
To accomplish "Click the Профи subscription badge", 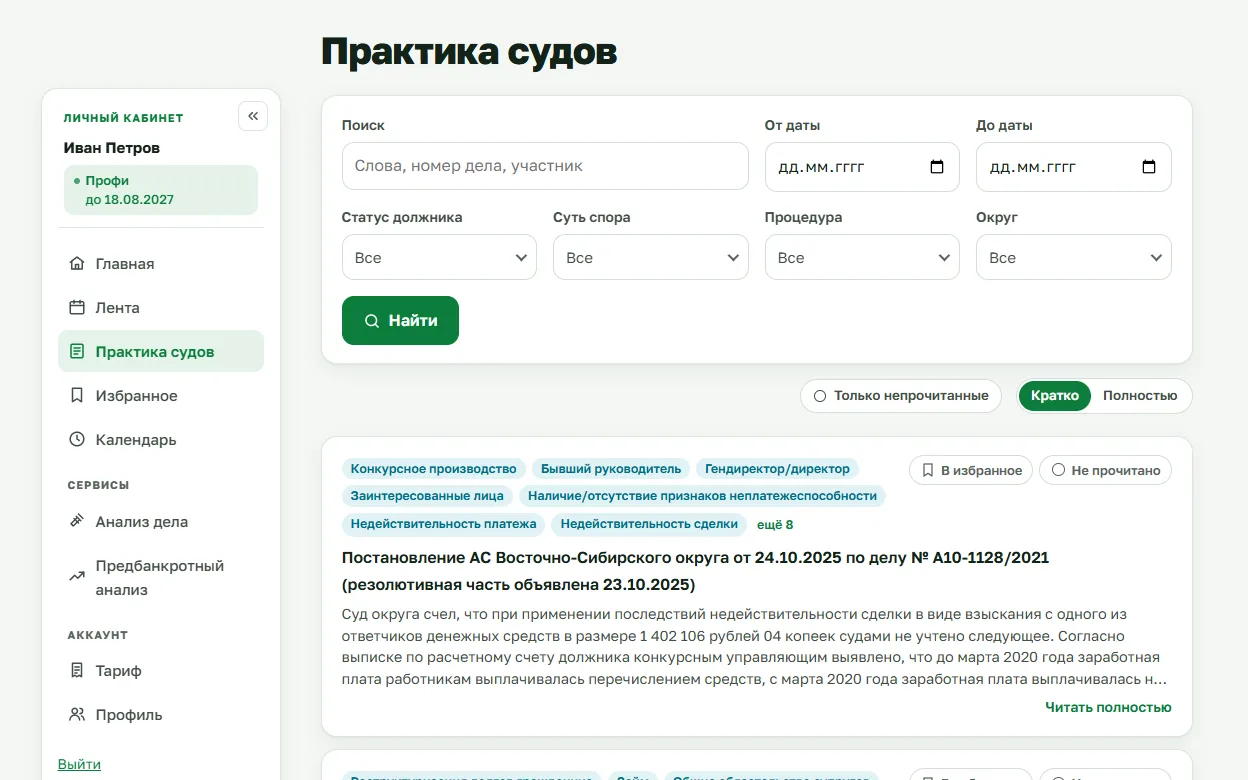I will pyautogui.click(x=161, y=190).
